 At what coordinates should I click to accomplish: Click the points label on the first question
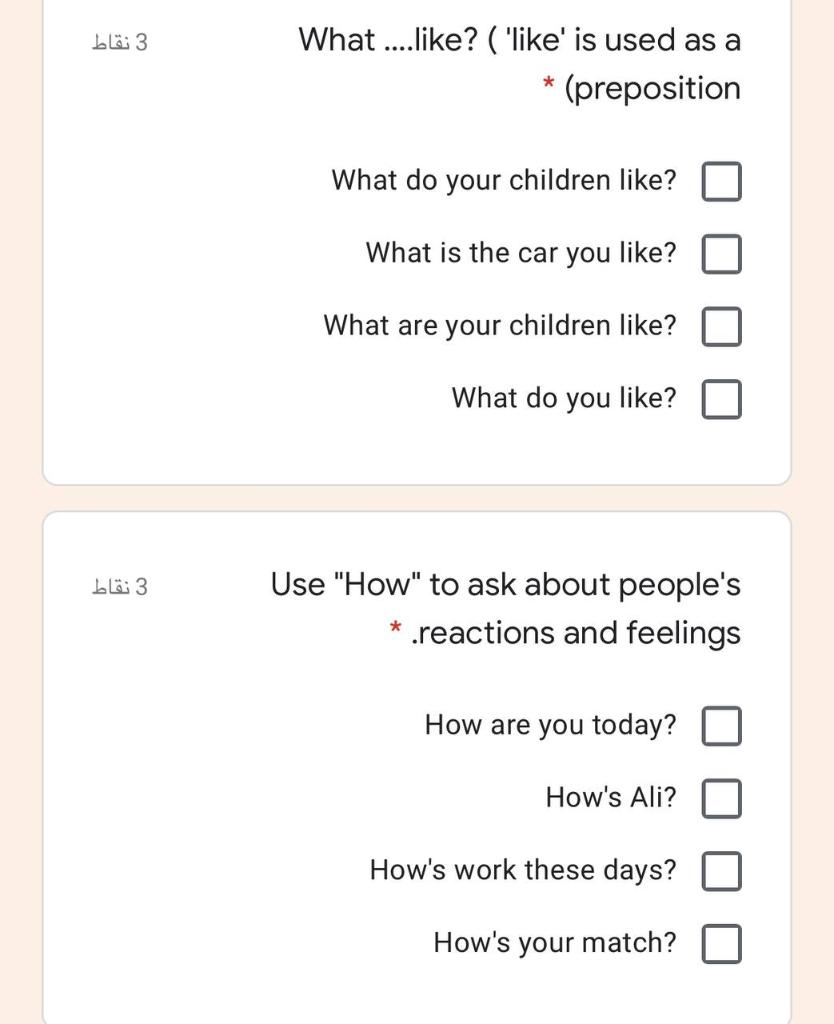(120, 42)
